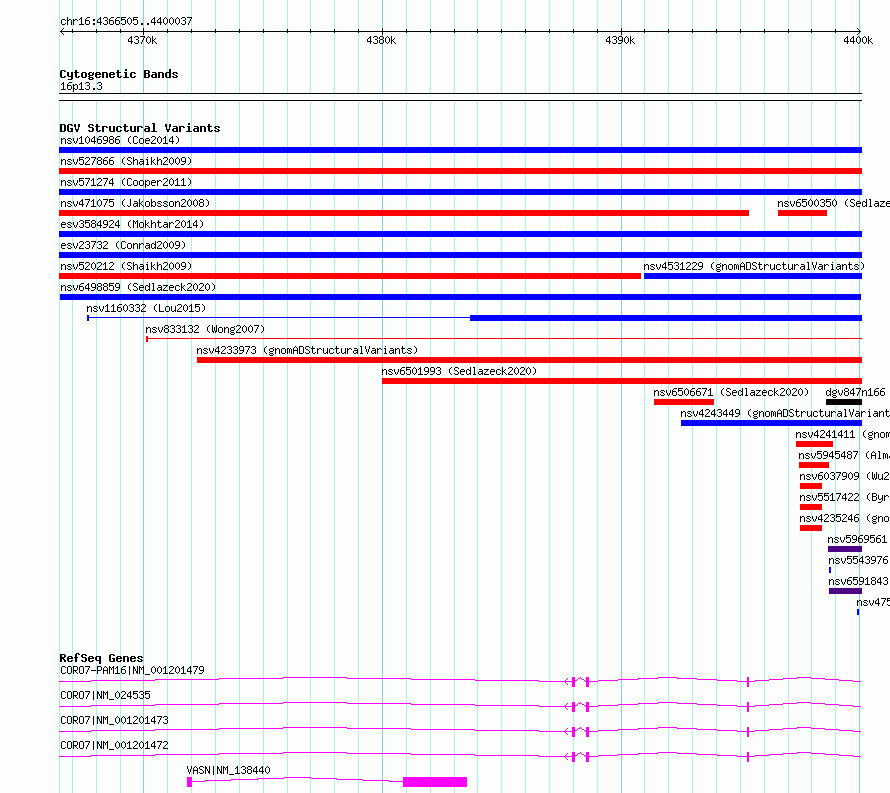The width and height of the screenshot is (890, 793).
Task: Click the nsv1046986 (Coe2014) variant label
Action: click(x=120, y=140)
